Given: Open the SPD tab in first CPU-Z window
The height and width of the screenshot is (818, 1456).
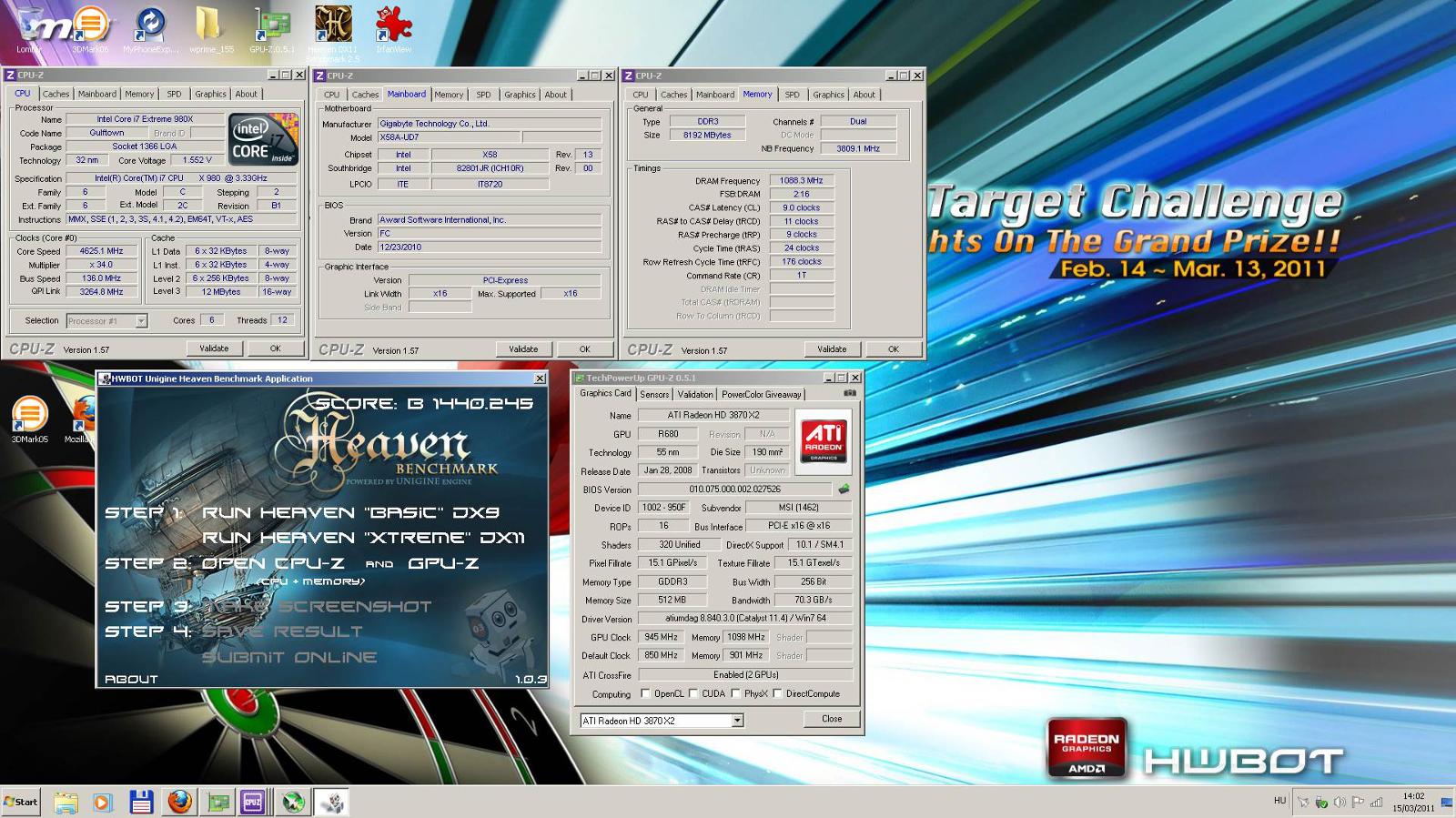Looking at the screenshot, I should 174,94.
